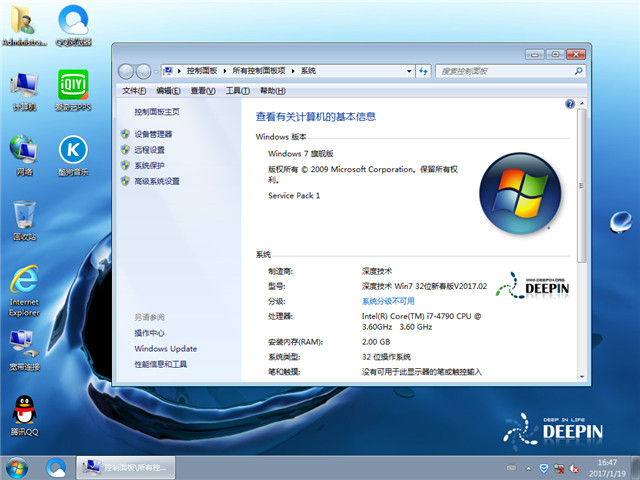Screen dimensions: 640x480
Task: Open the 工具(T) menu
Action: 238,91
